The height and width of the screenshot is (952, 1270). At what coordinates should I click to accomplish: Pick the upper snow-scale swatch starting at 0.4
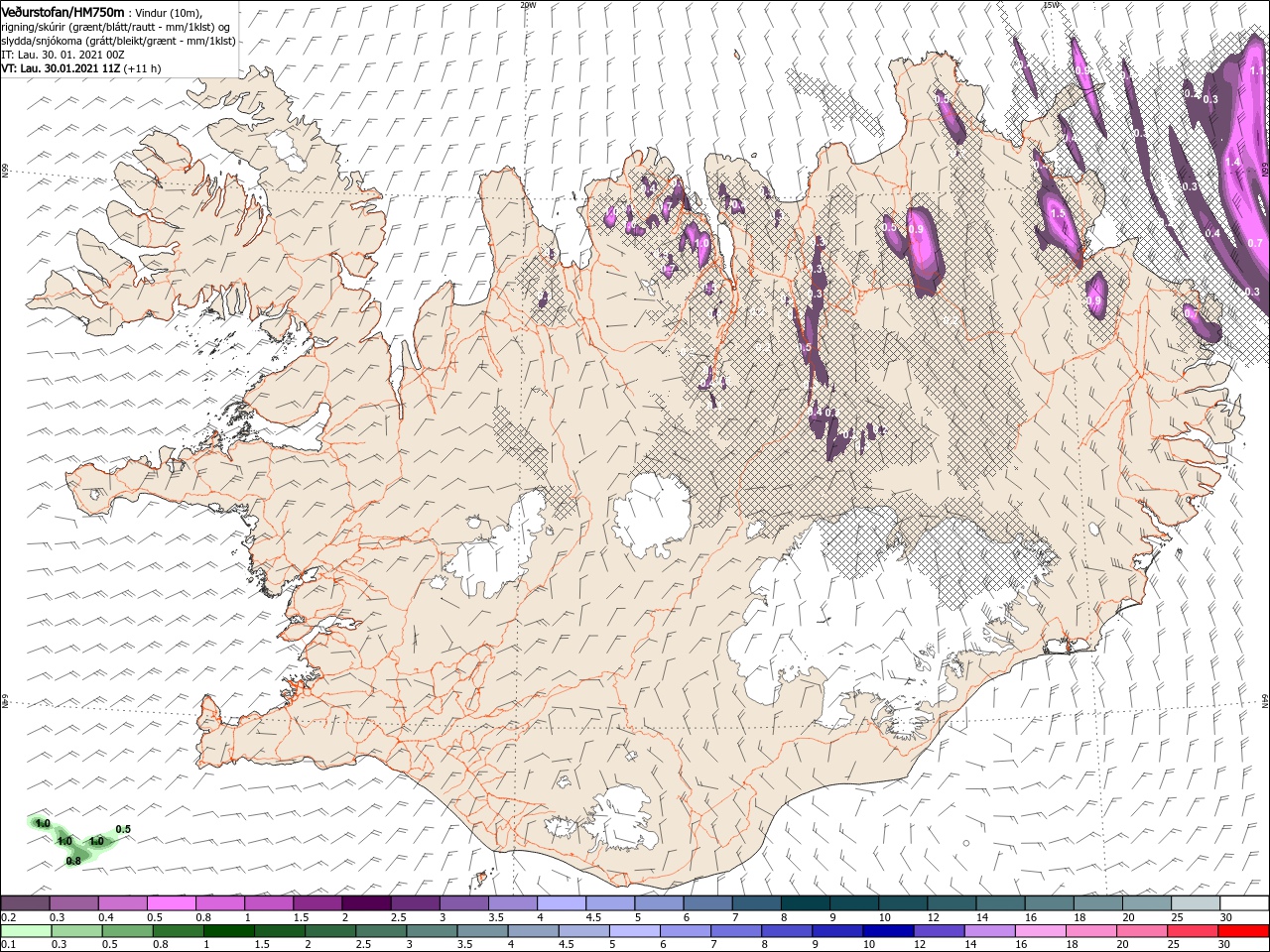[122, 903]
